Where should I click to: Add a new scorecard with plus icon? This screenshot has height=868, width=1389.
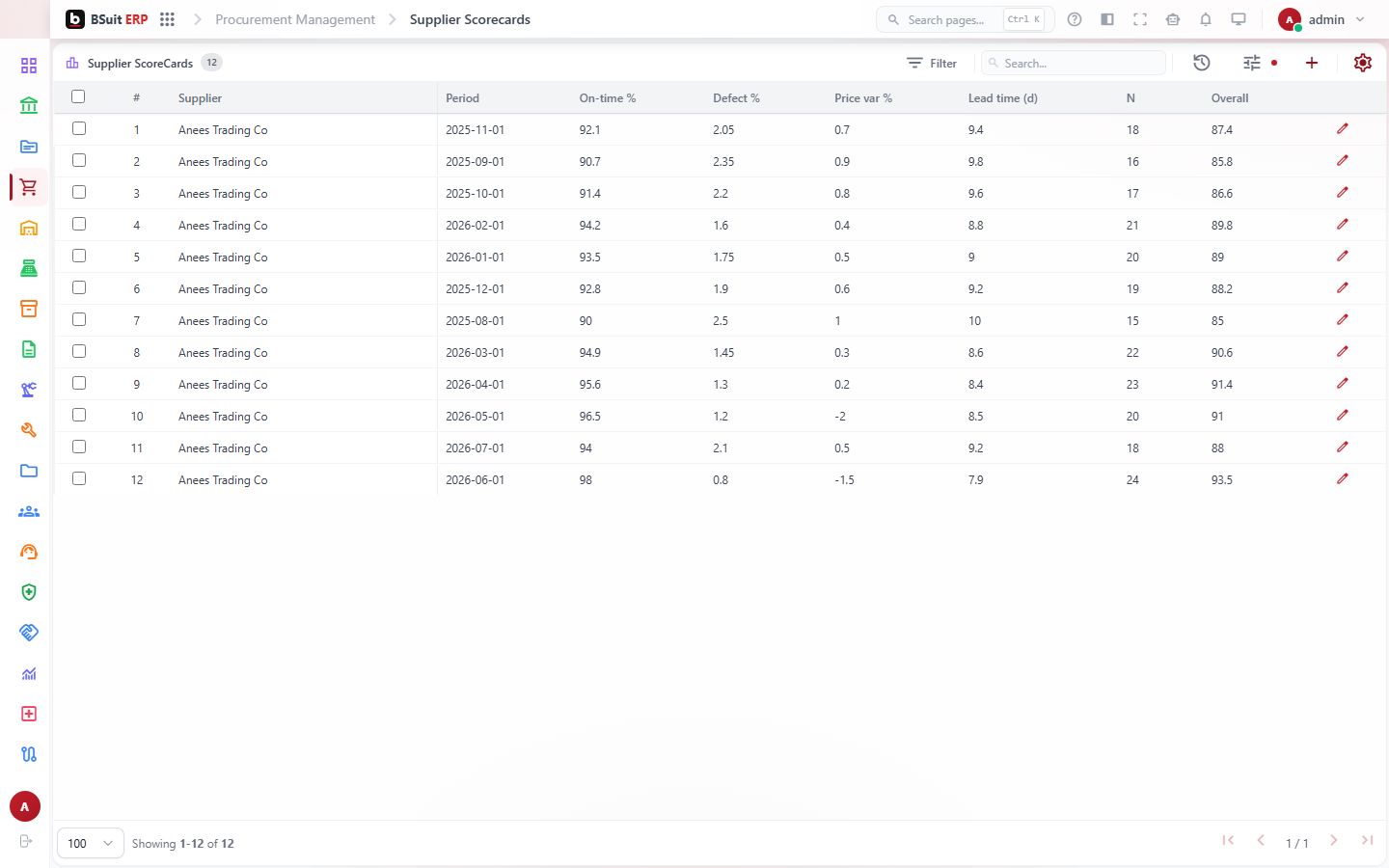click(x=1312, y=63)
